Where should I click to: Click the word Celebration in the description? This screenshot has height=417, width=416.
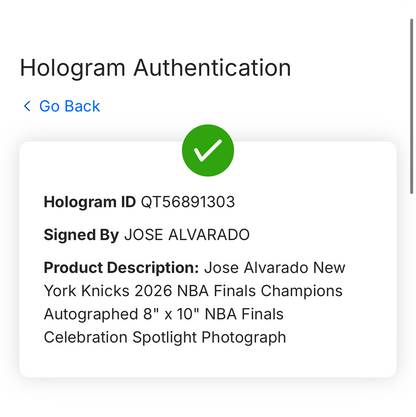86,337
